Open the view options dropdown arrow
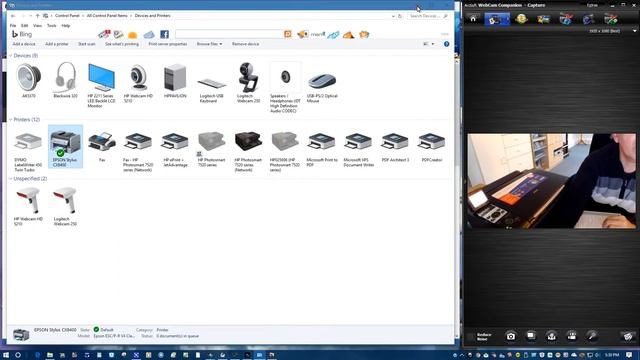 (433, 44)
